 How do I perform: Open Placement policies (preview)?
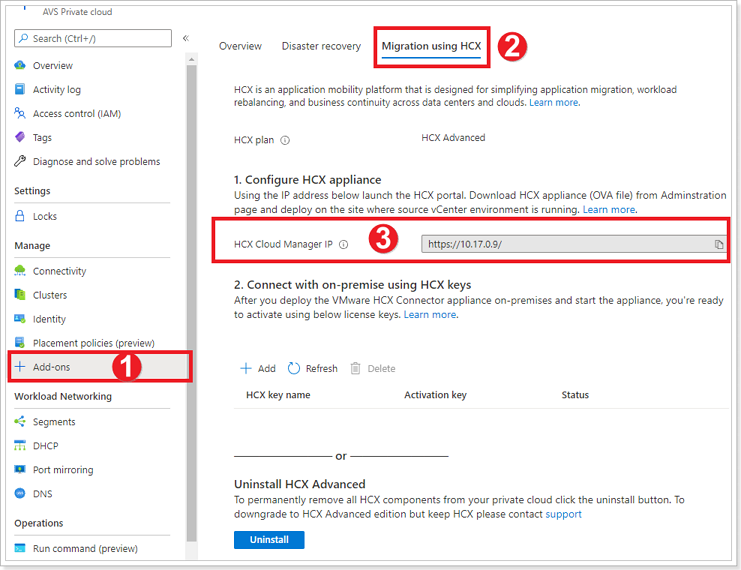tap(94, 343)
